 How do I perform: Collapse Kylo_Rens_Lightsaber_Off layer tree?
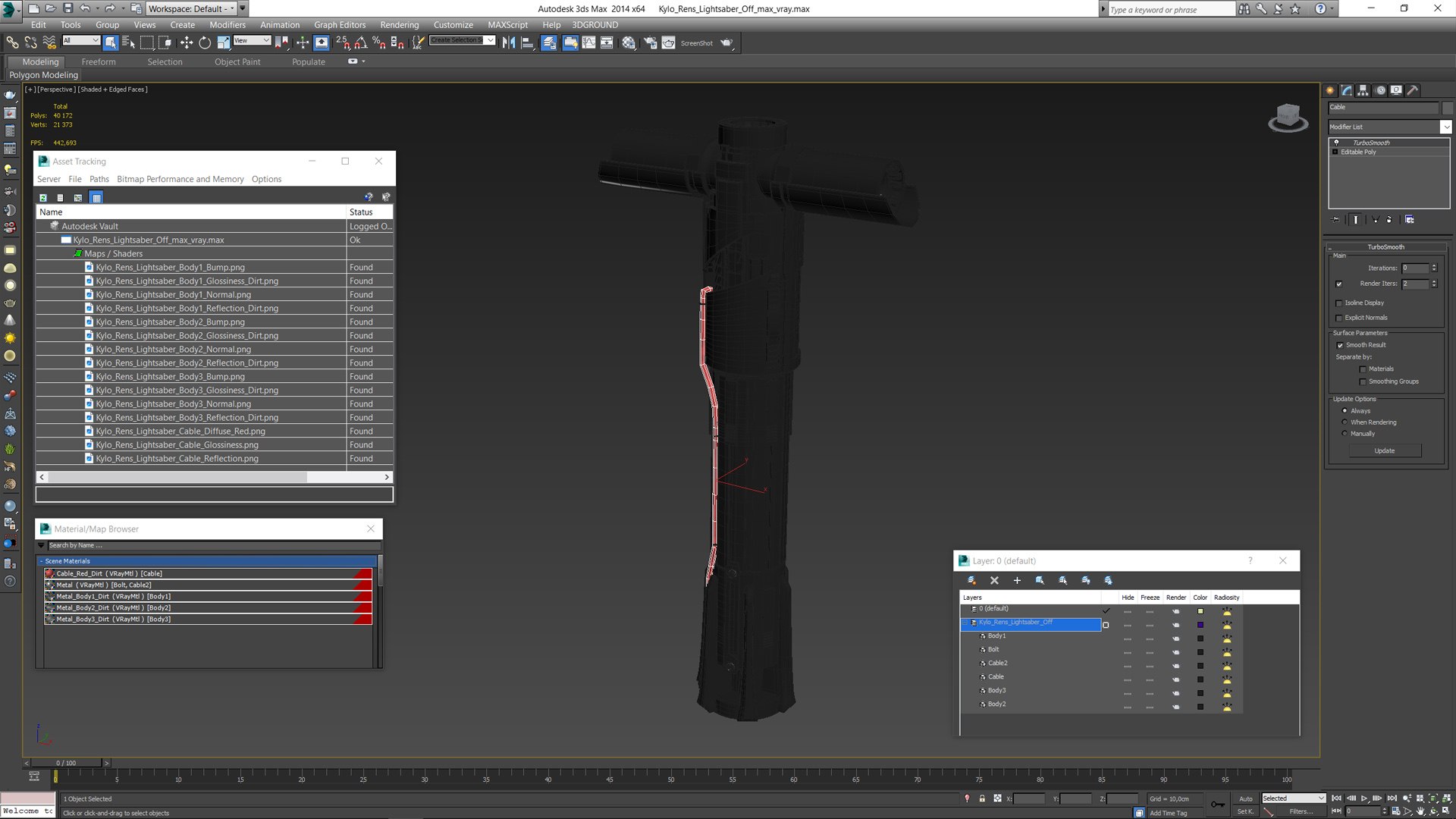[x=965, y=623]
